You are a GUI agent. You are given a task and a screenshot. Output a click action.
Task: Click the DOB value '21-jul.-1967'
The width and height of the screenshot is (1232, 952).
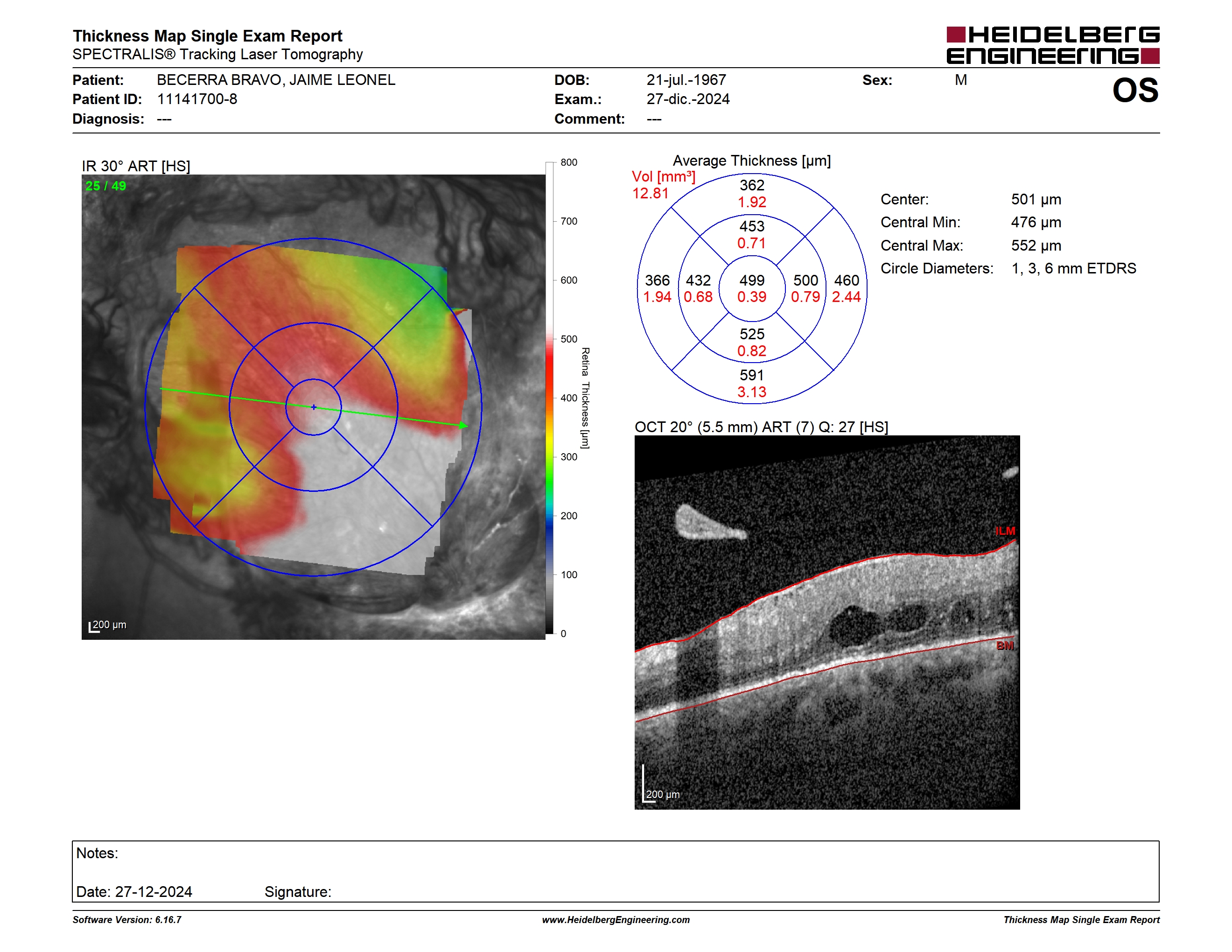[x=686, y=80]
